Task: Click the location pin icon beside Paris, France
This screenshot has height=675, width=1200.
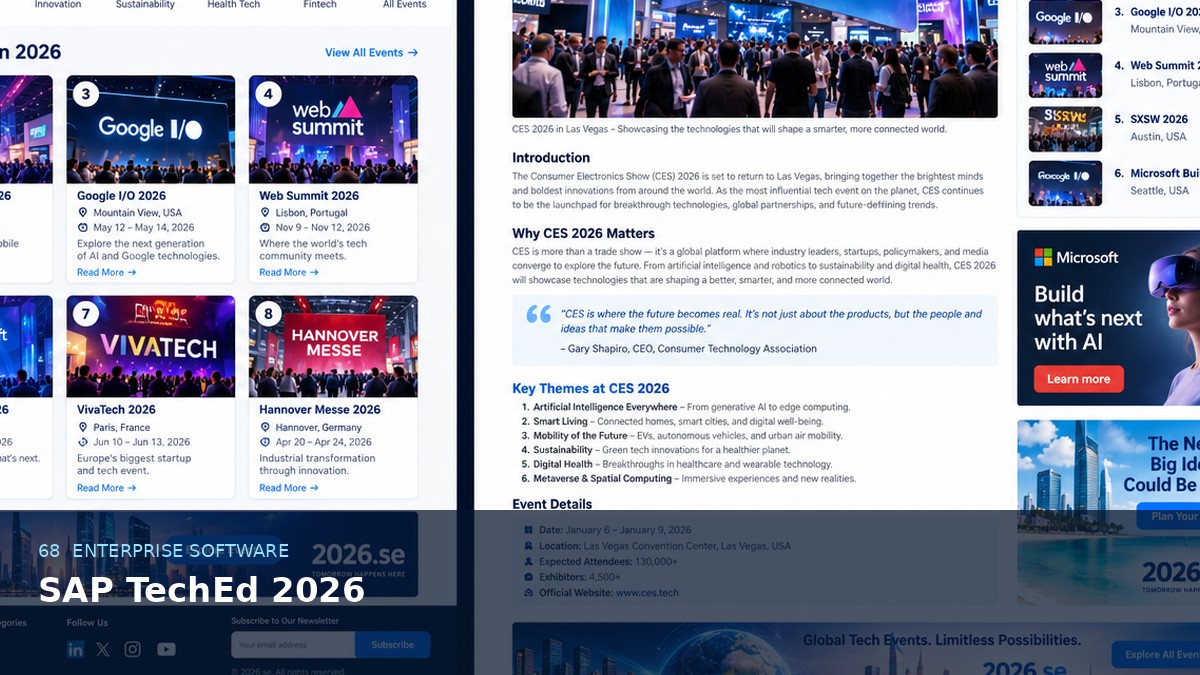Action: (x=83, y=427)
